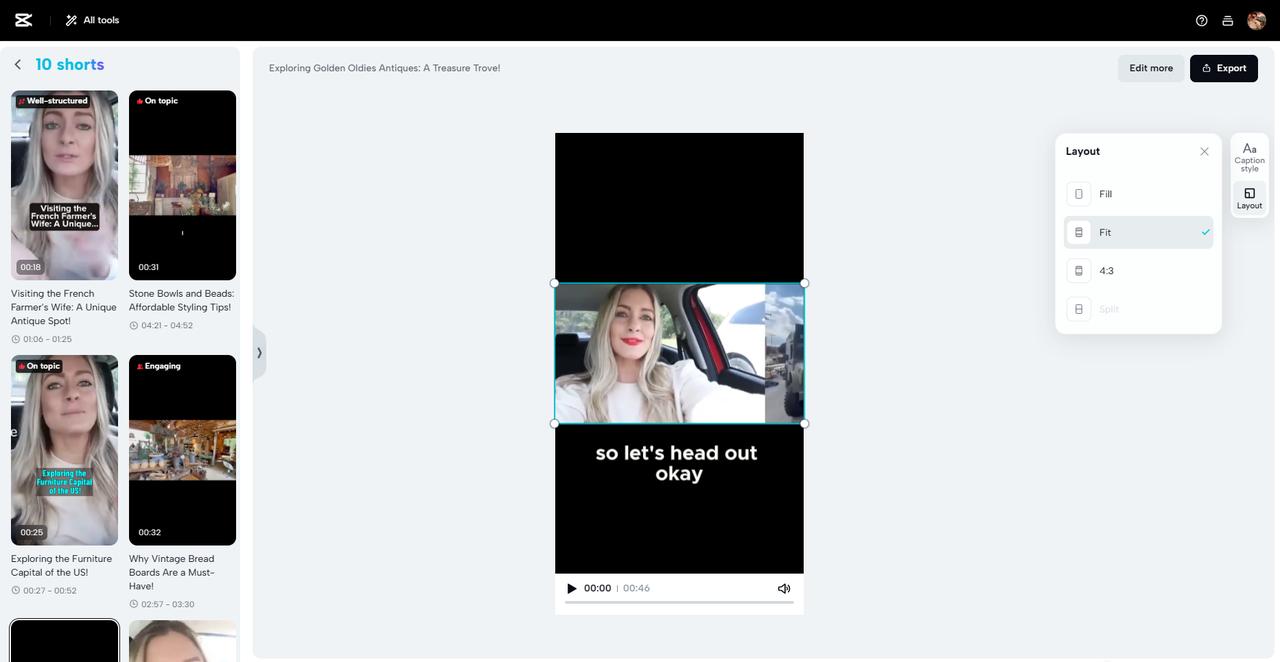Play the video preview
Screen dimensions: 1280x662
572,588
